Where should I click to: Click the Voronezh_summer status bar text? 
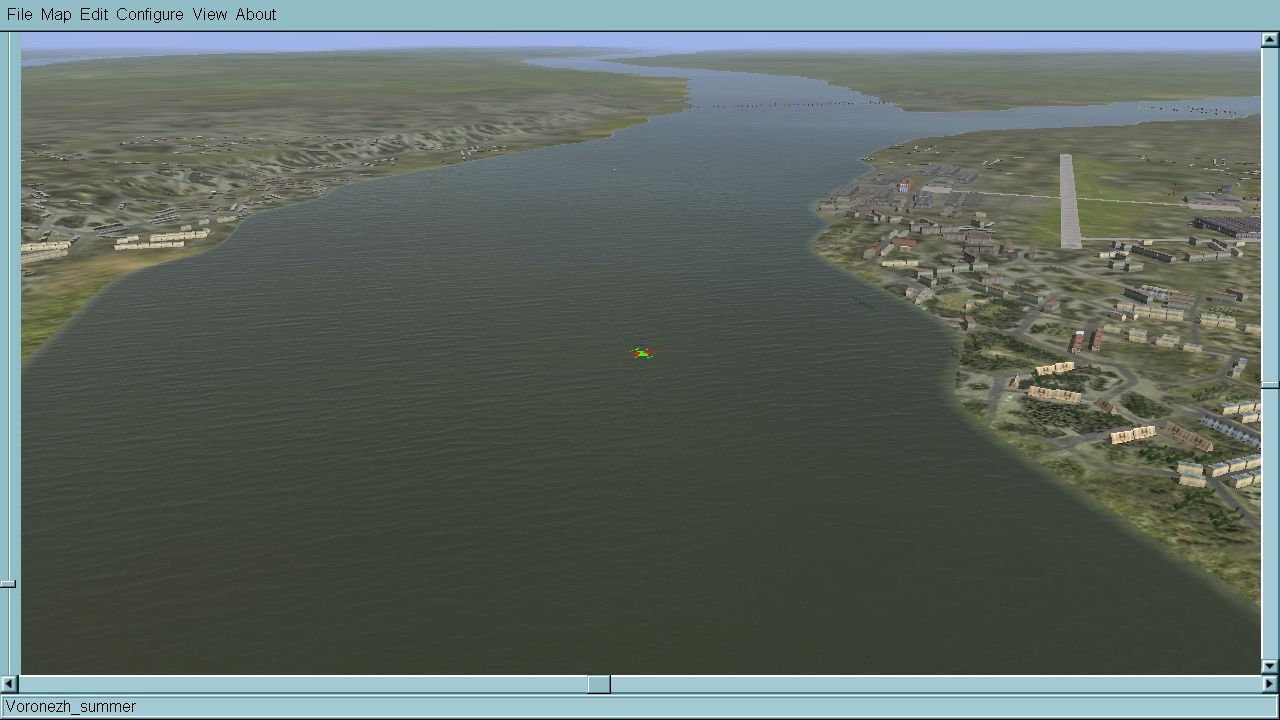(71, 706)
